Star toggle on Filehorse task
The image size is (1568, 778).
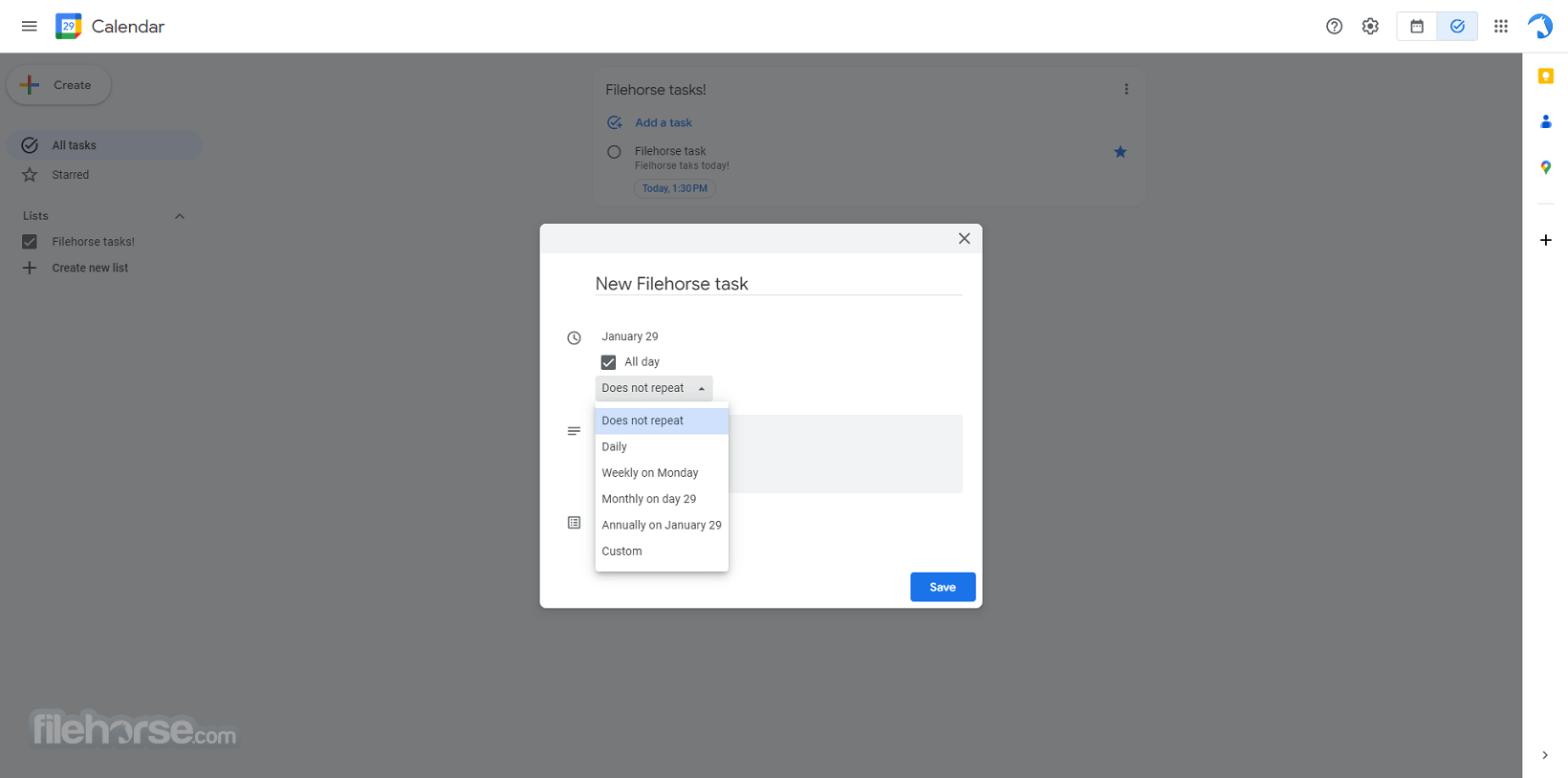(x=1121, y=152)
